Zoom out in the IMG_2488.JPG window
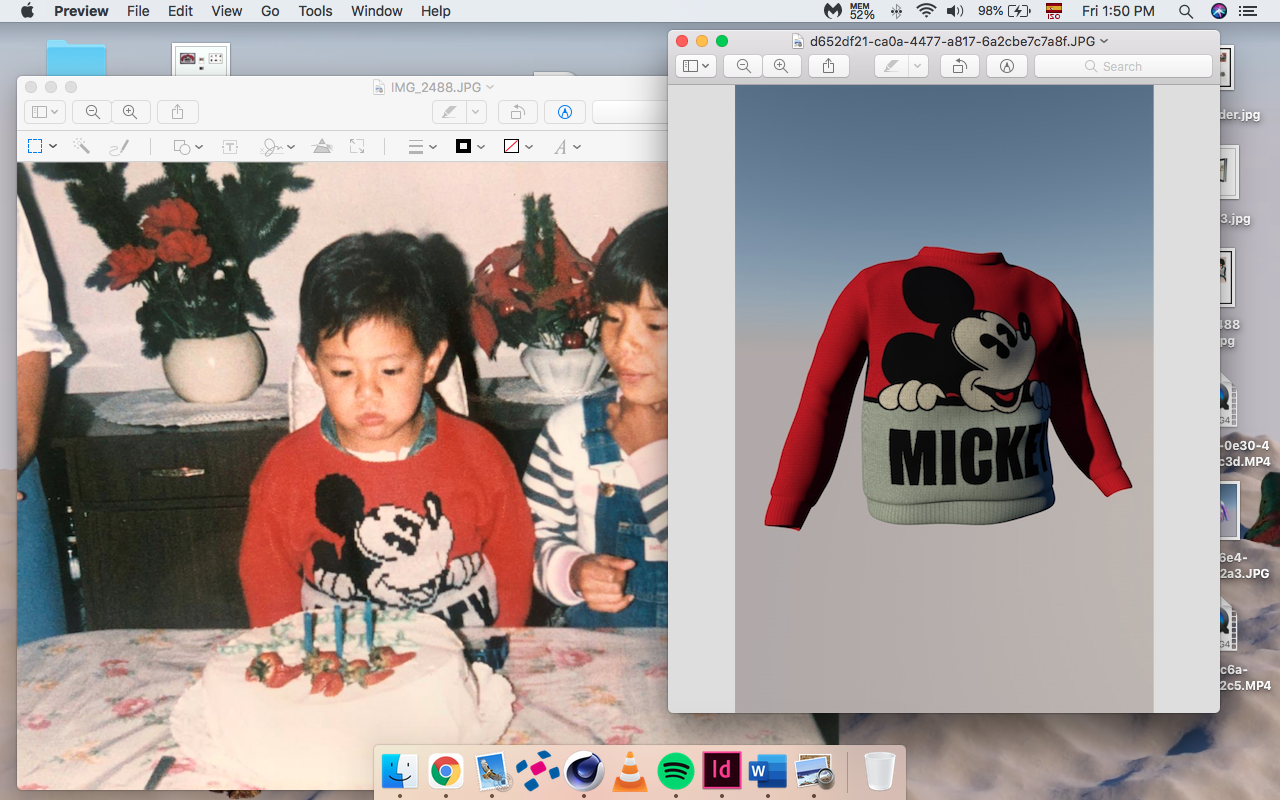Viewport: 1280px width, 800px height. (x=92, y=112)
